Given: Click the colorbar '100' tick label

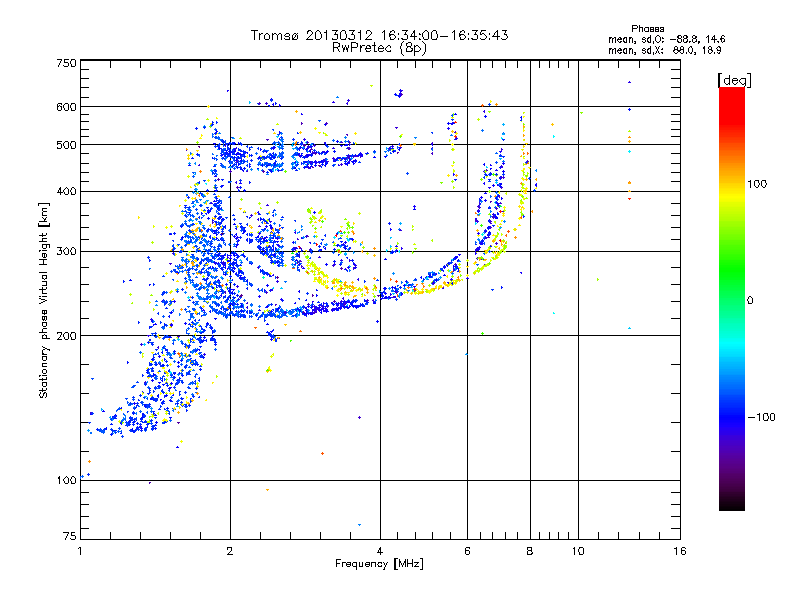Looking at the screenshot, I should [757, 184].
